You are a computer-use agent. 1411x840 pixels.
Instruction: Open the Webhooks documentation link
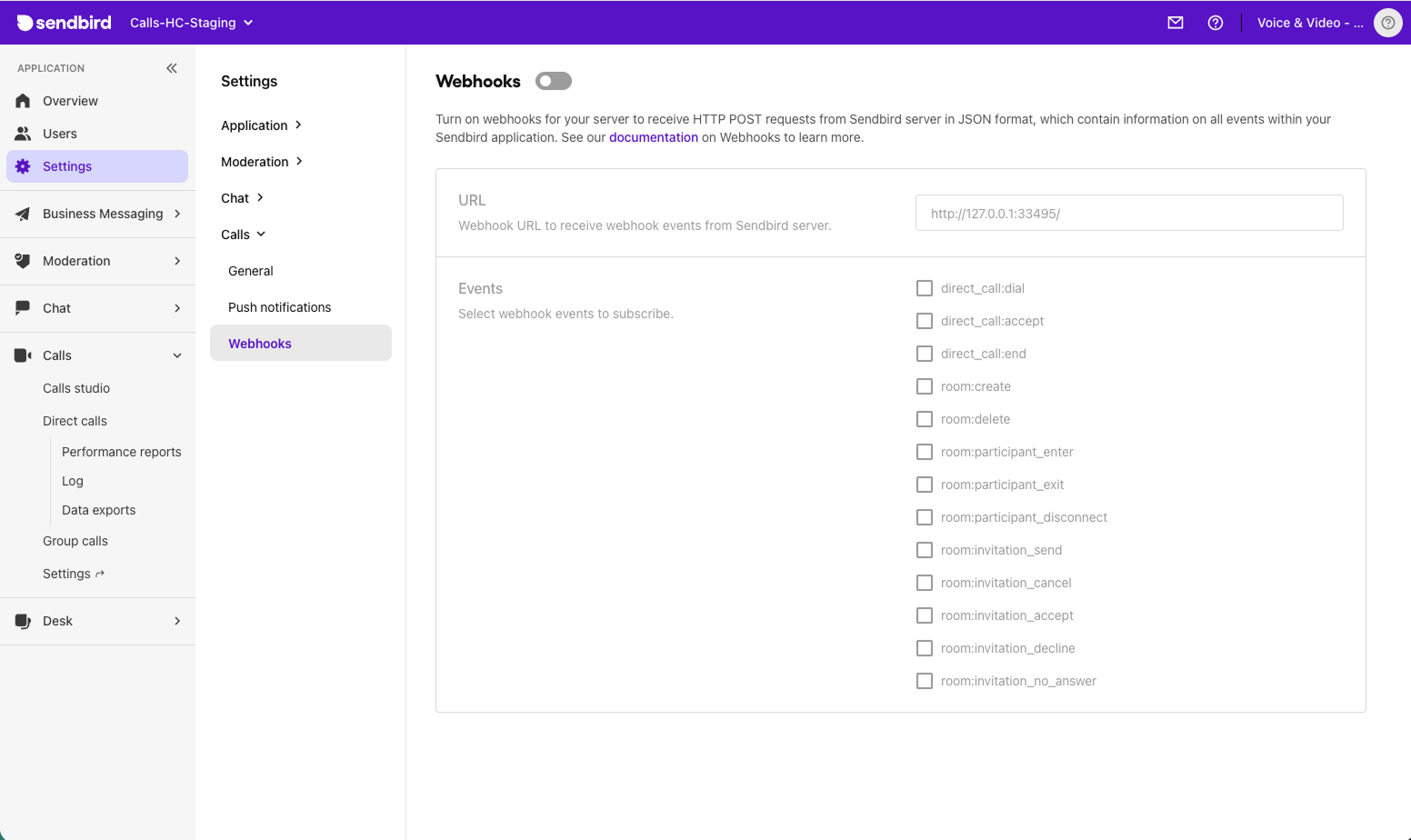(x=654, y=137)
